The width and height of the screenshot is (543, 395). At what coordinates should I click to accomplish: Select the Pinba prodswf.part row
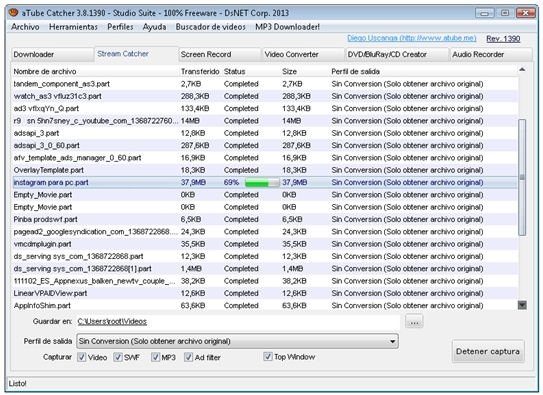click(x=265, y=219)
